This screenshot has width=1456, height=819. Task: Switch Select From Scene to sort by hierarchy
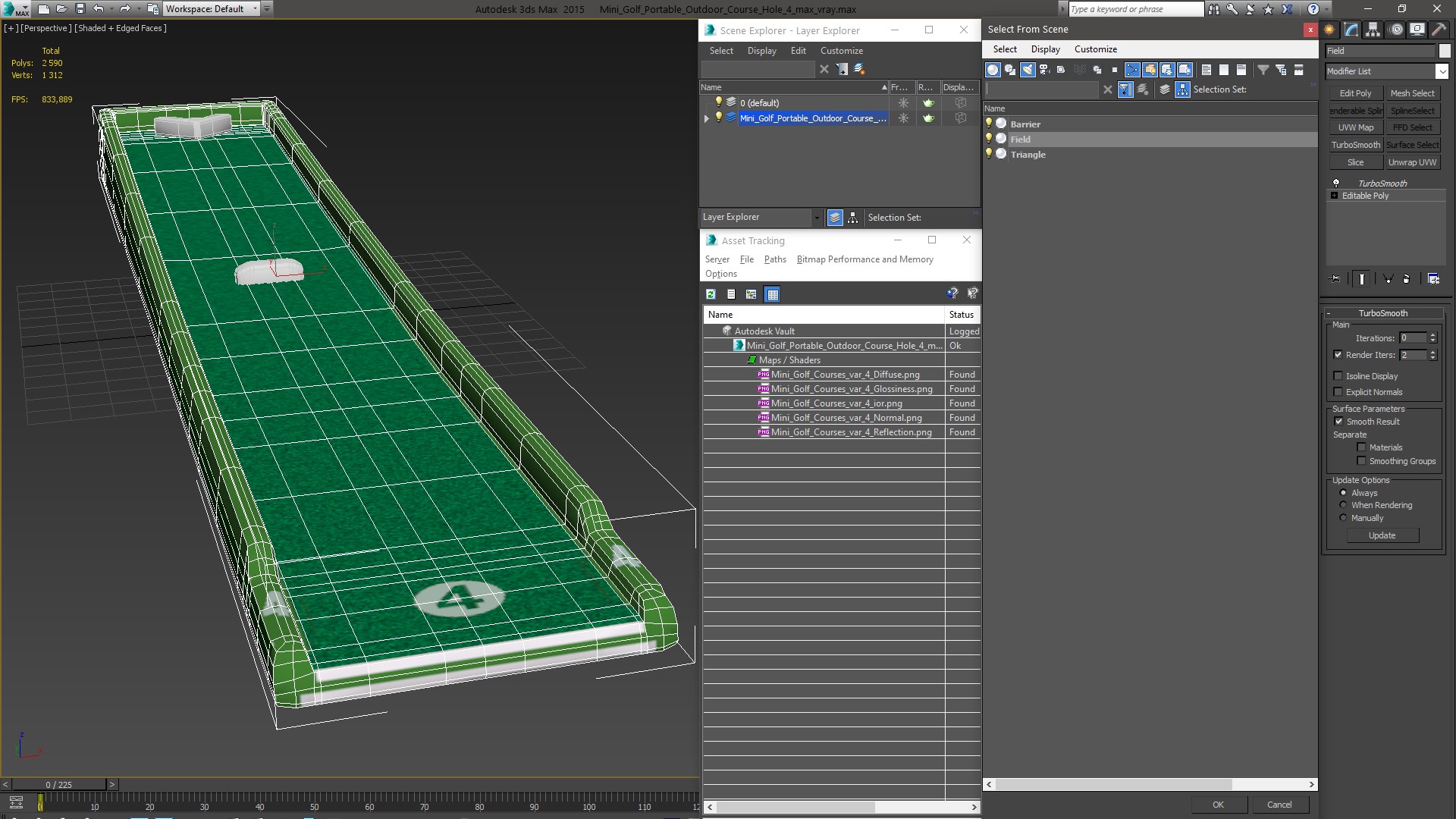[x=1182, y=89]
